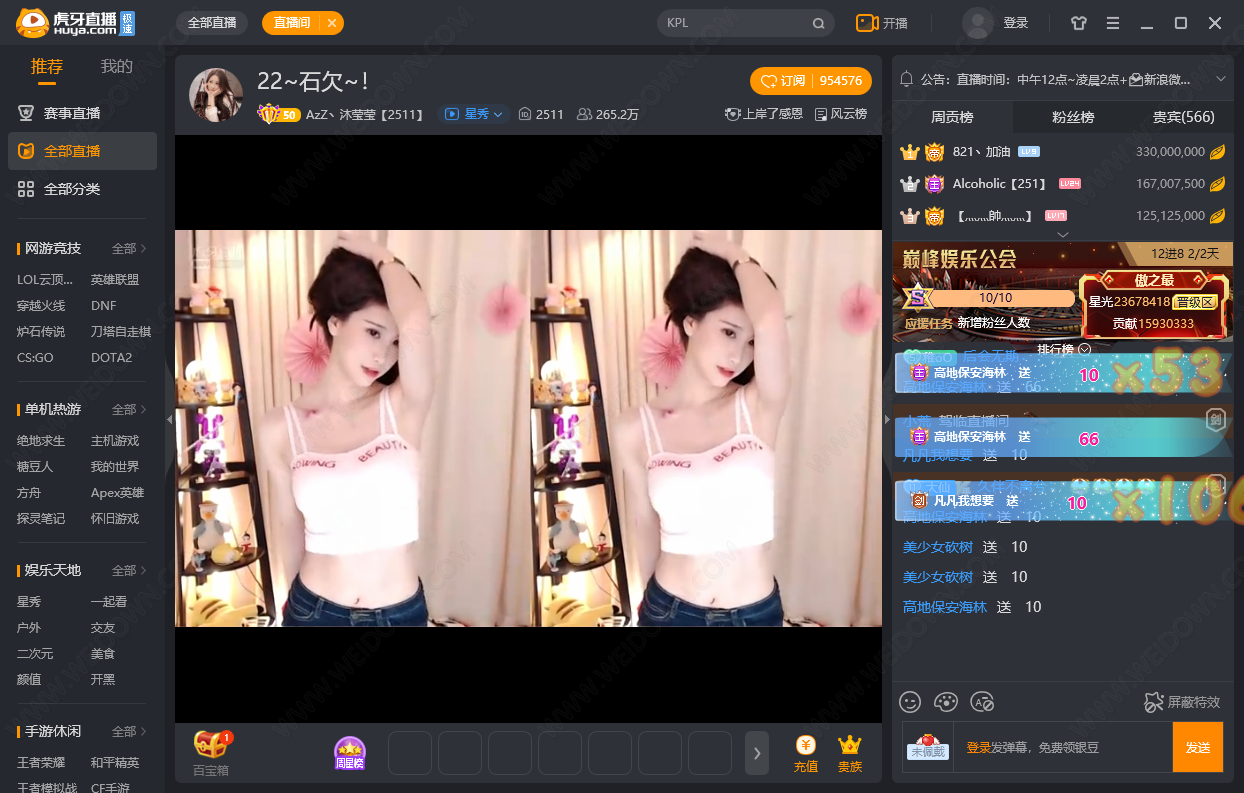The height and width of the screenshot is (793, 1244).
Task: Open the hamburger main menu
Action: pos(1113,23)
